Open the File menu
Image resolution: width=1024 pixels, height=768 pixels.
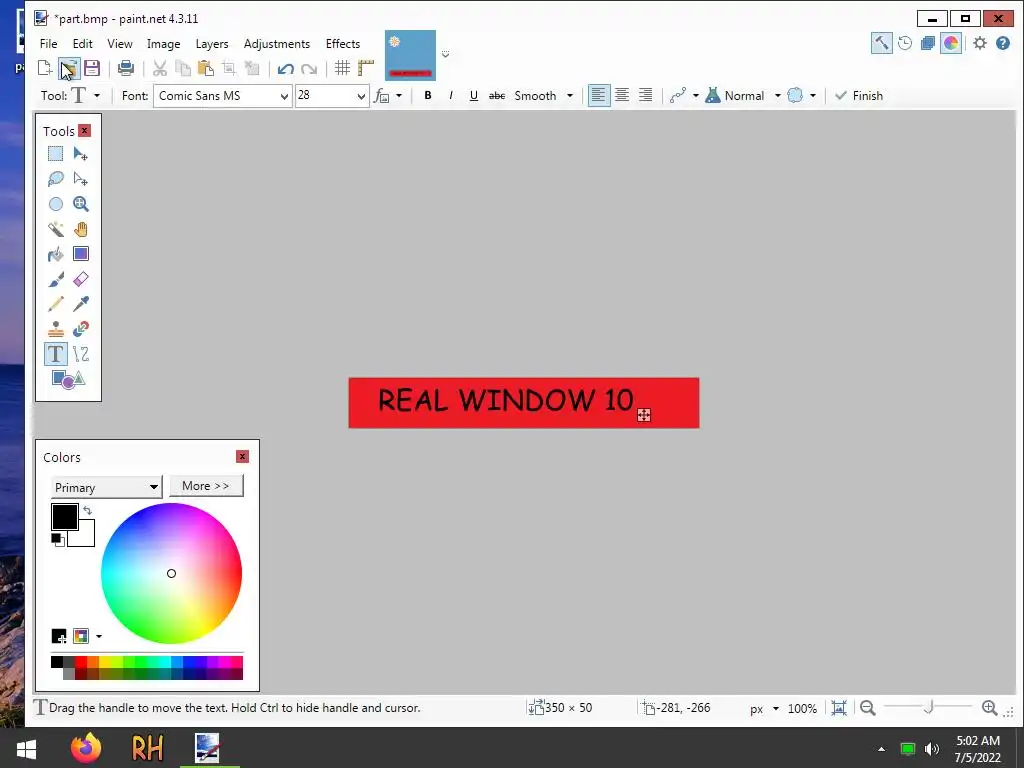[48, 44]
